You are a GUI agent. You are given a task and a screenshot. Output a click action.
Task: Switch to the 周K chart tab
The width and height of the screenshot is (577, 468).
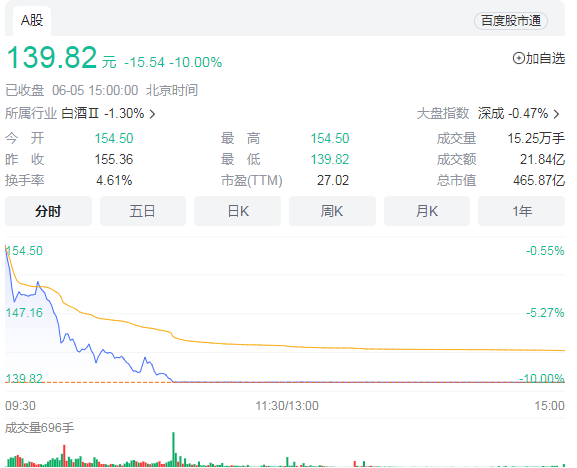coord(332,211)
